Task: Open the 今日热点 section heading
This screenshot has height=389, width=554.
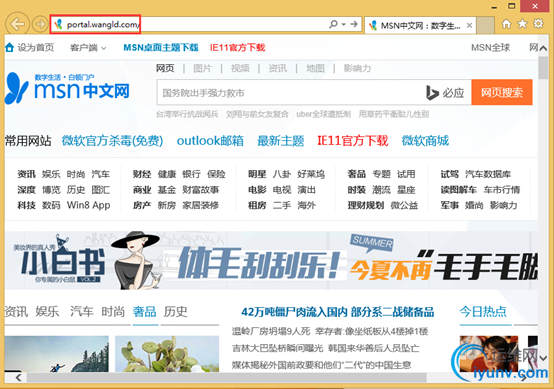Action: pos(483,311)
